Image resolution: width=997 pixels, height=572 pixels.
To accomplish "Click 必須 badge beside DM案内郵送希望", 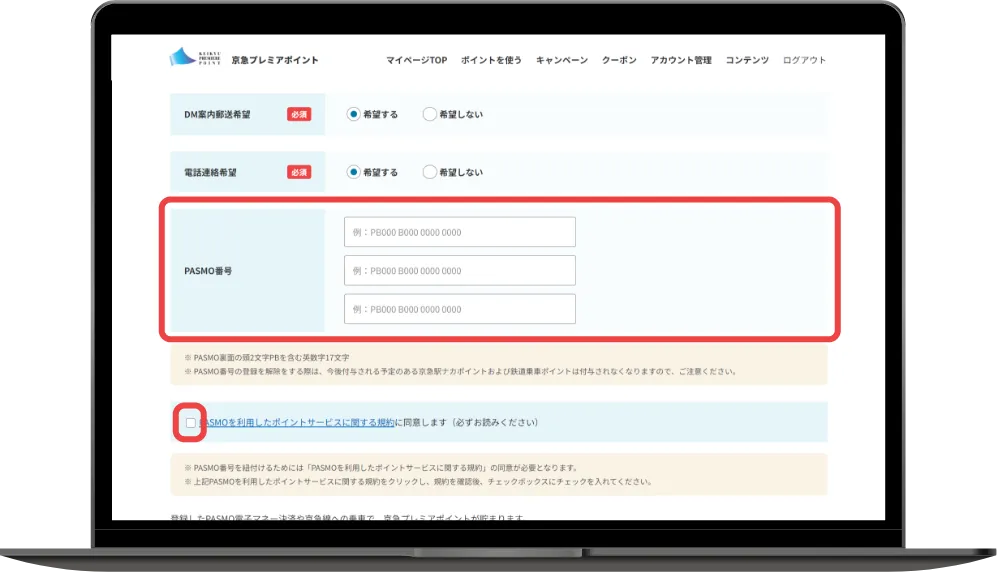I will click(299, 114).
